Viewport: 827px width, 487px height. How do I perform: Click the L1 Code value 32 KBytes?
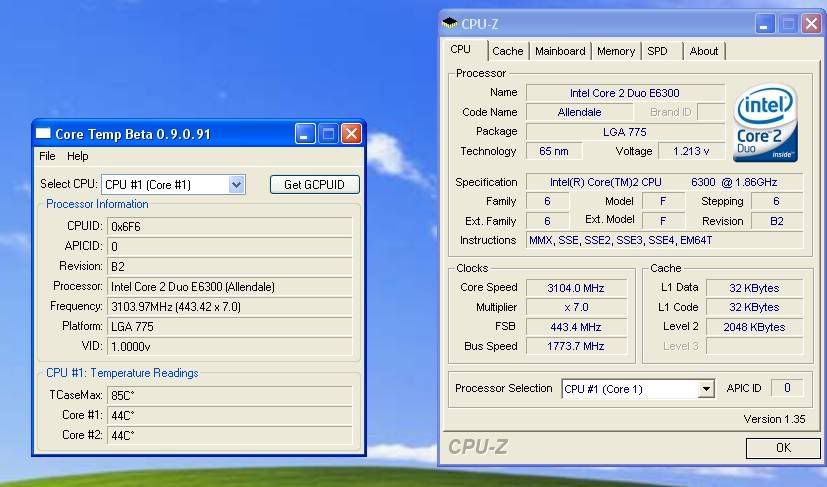pos(754,307)
